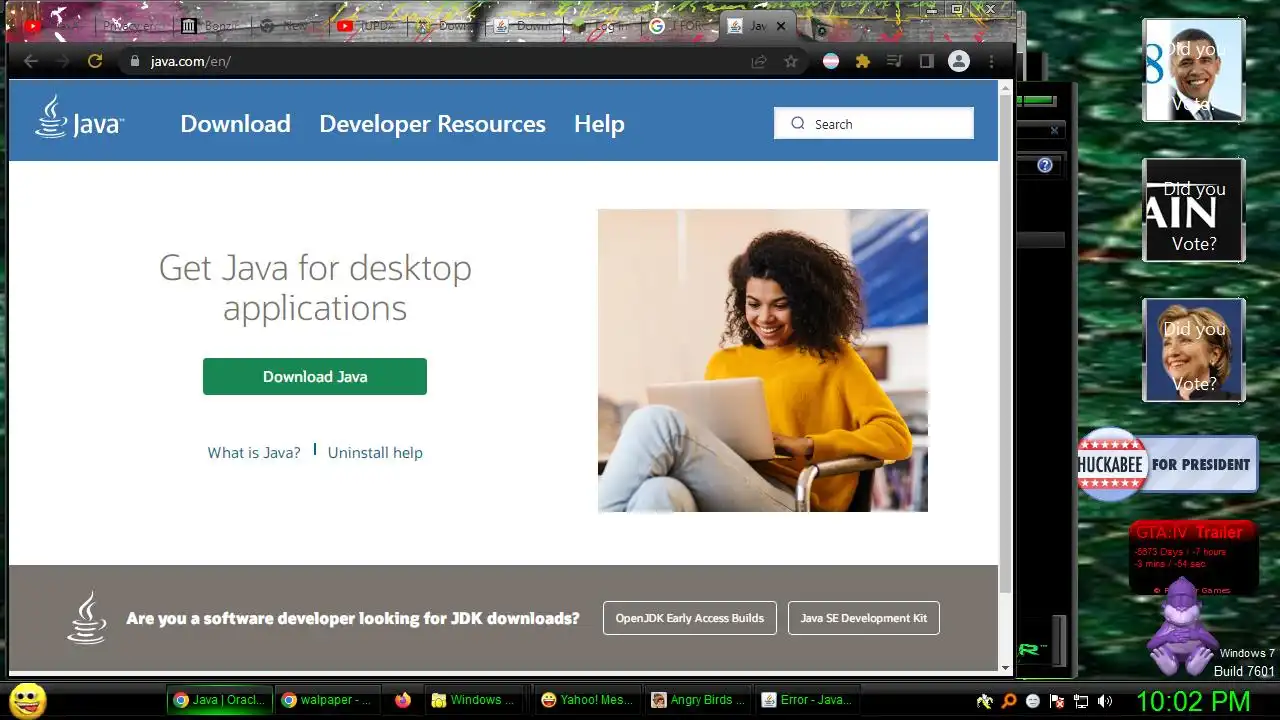
Task: Click Java SE Development Kit button
Action: (864, 618)
